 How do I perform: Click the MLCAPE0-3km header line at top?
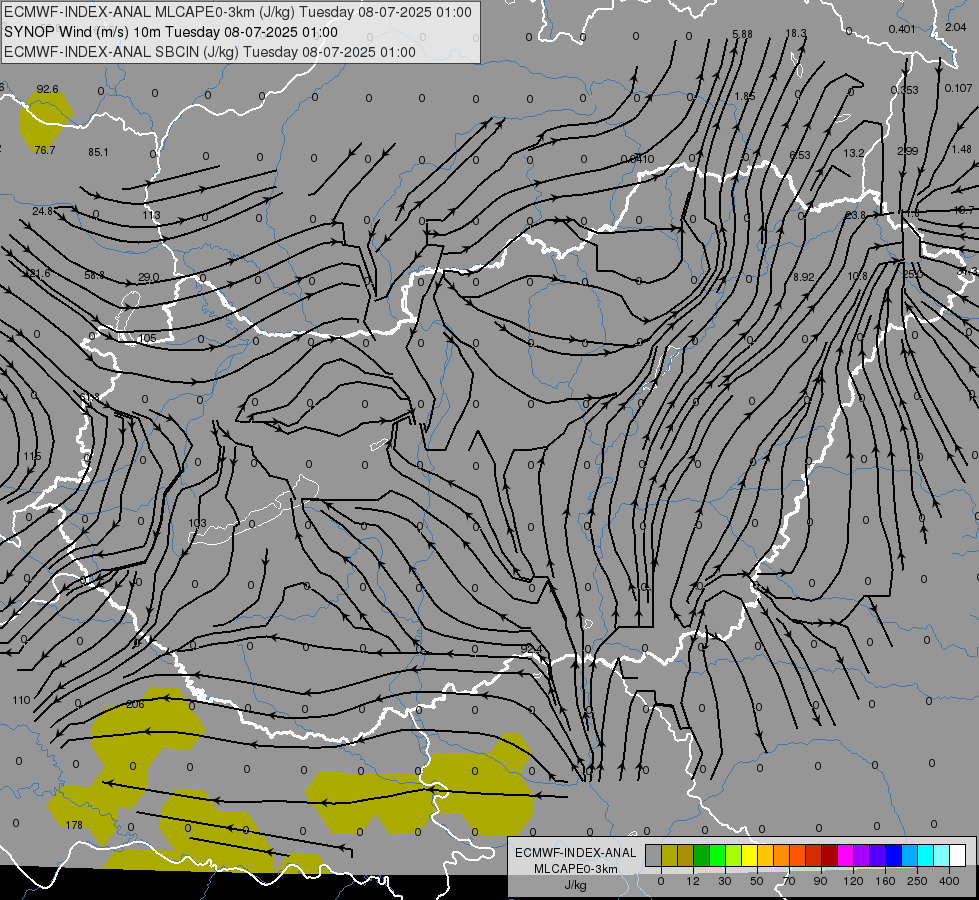pyautogui.click(x=238, y=12)
